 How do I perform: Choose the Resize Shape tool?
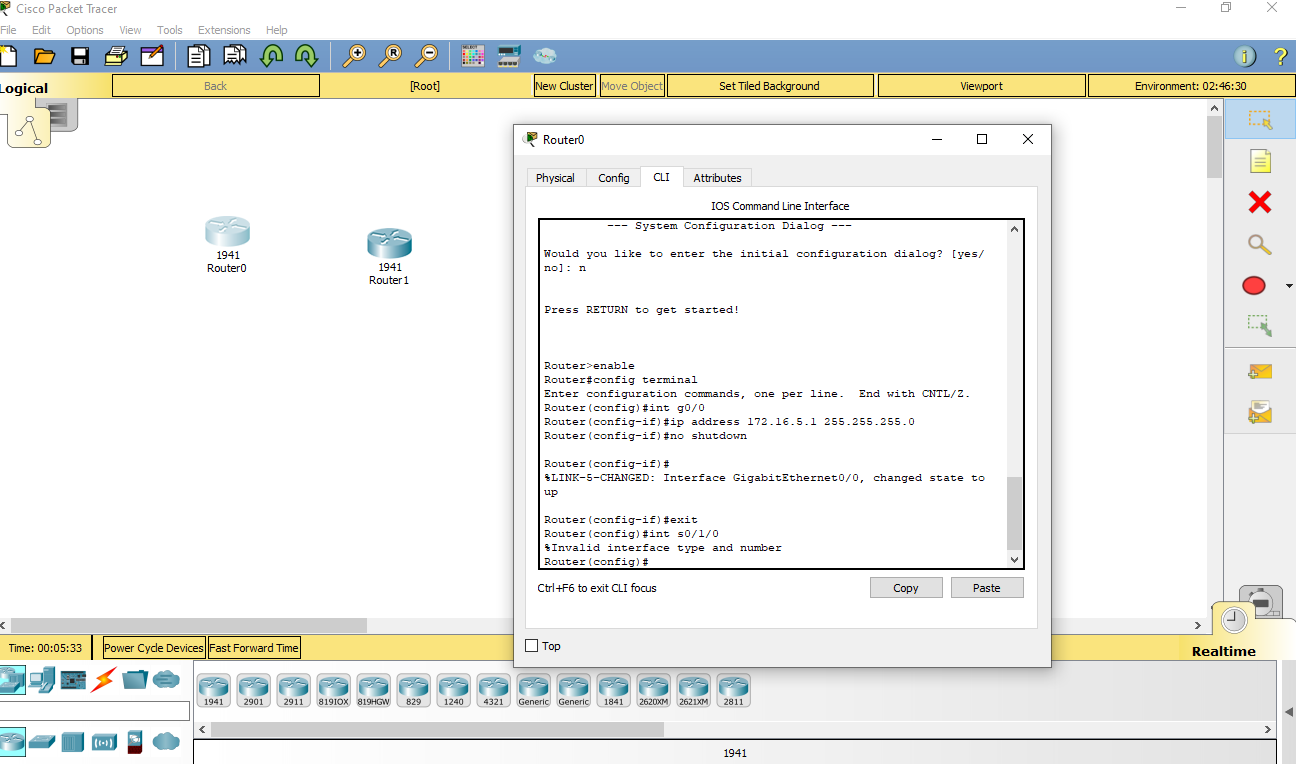pyautogui.click(x=1260, y=325)
